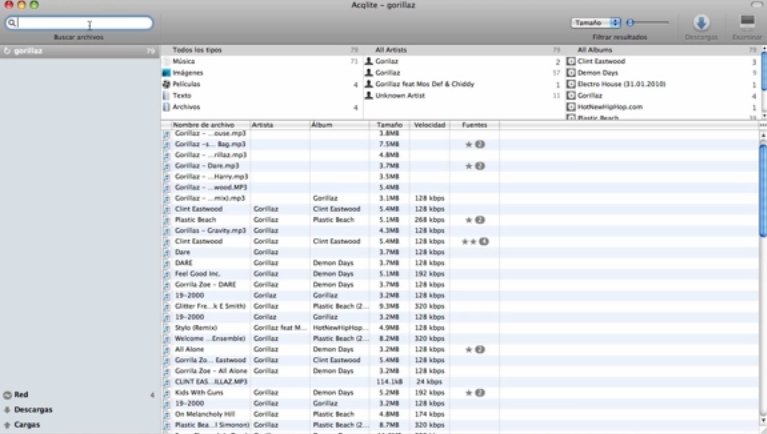Click album icon beside HotNewHipHop.com
This screenshot has height=434, width=767.
[571, 107]
